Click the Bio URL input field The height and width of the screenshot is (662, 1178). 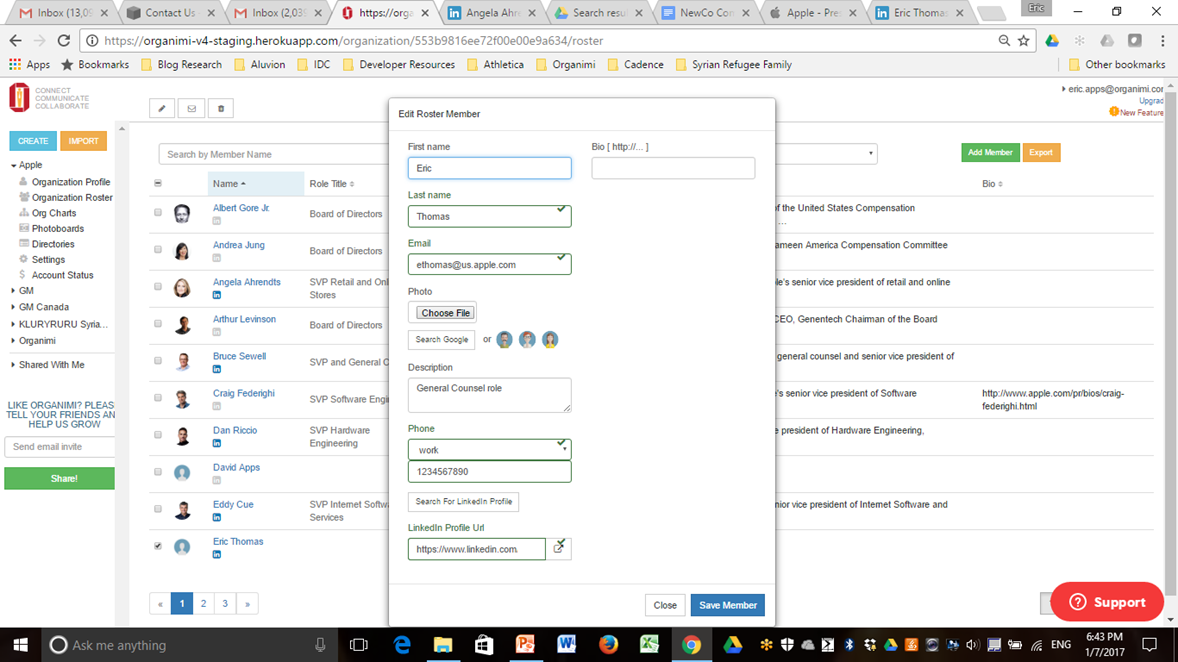click(x=673, y=168)
